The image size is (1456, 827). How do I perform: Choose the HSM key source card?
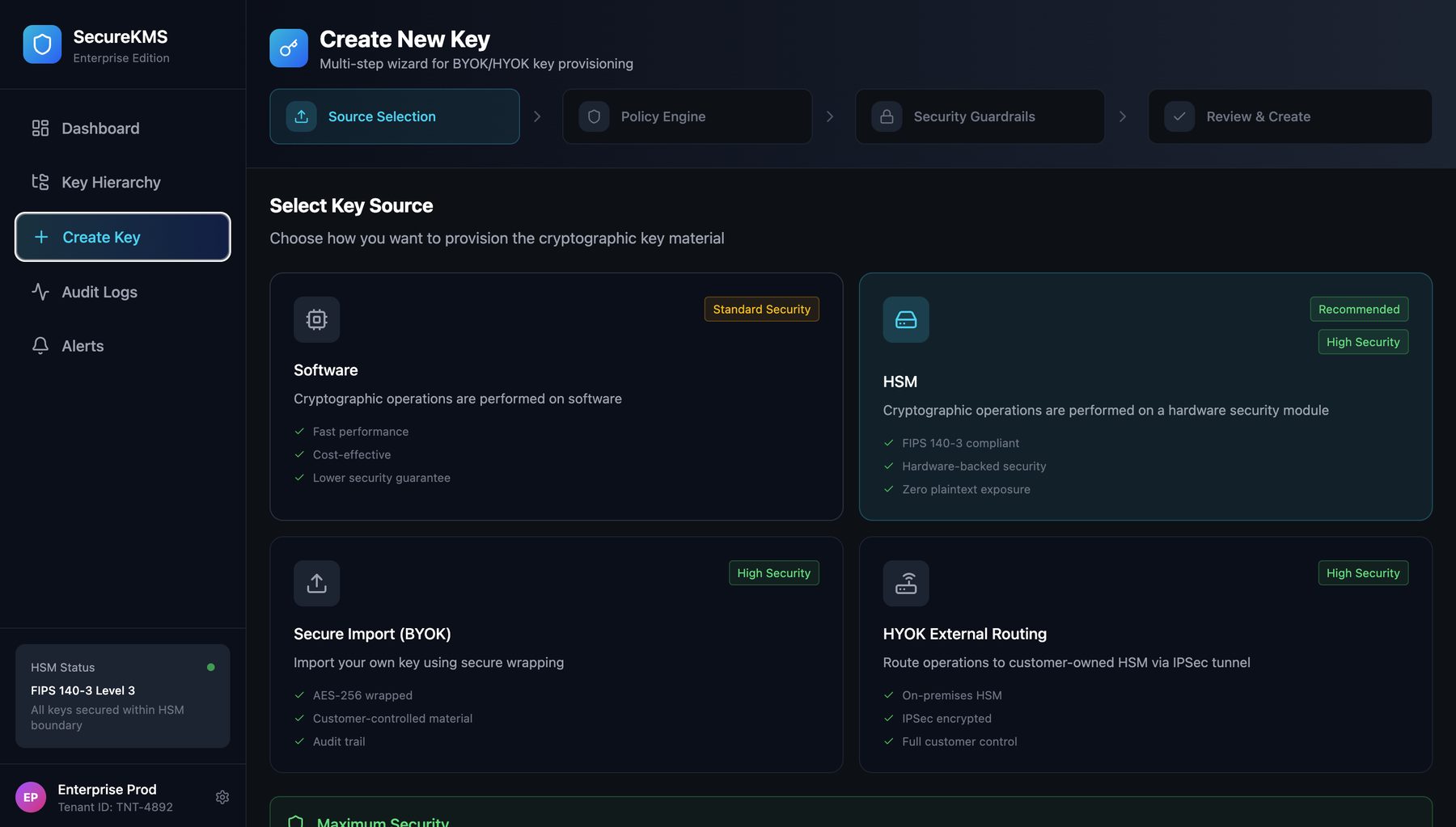pos(1145,396)
